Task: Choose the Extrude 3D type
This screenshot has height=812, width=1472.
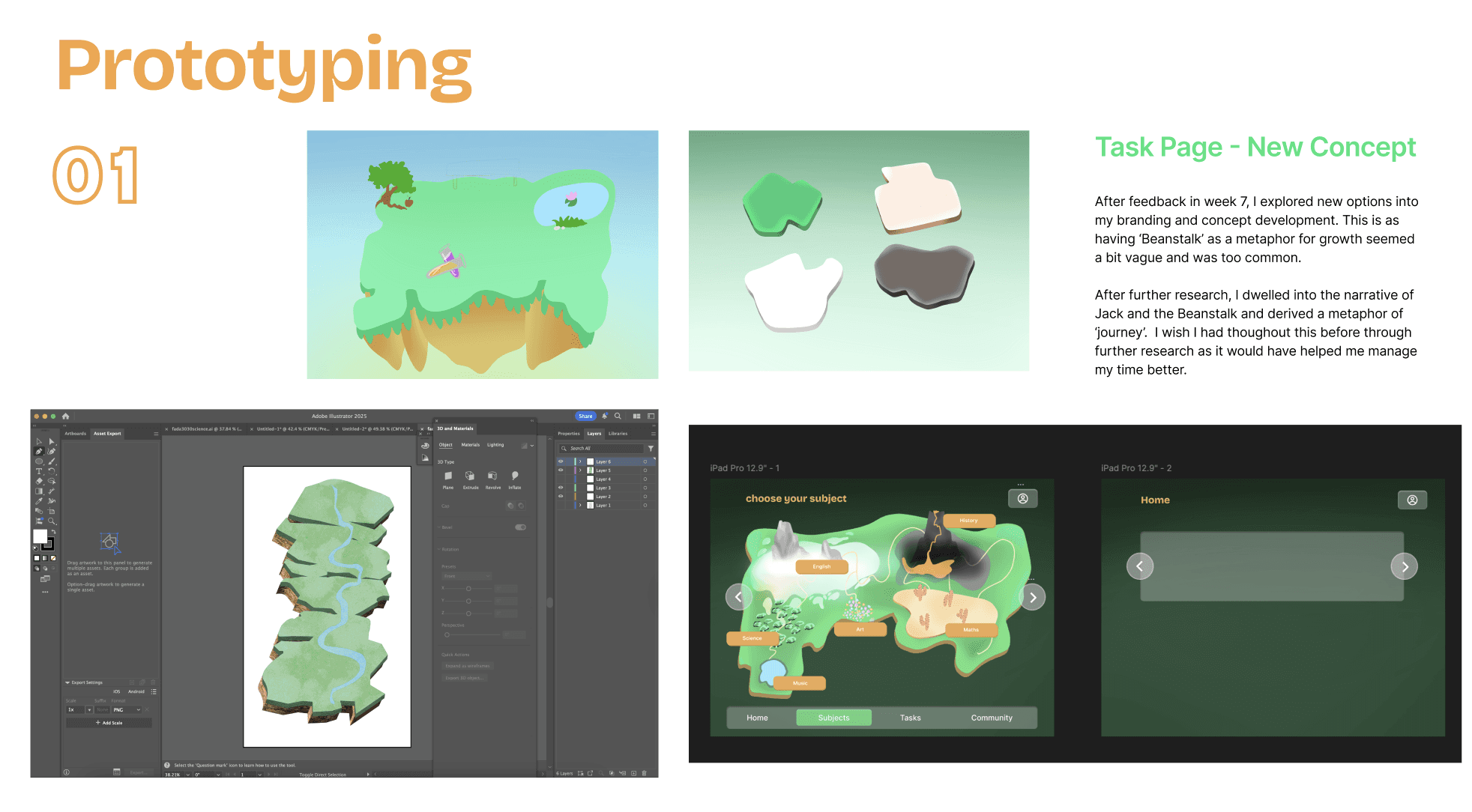Action: click(x=470, y=476)
